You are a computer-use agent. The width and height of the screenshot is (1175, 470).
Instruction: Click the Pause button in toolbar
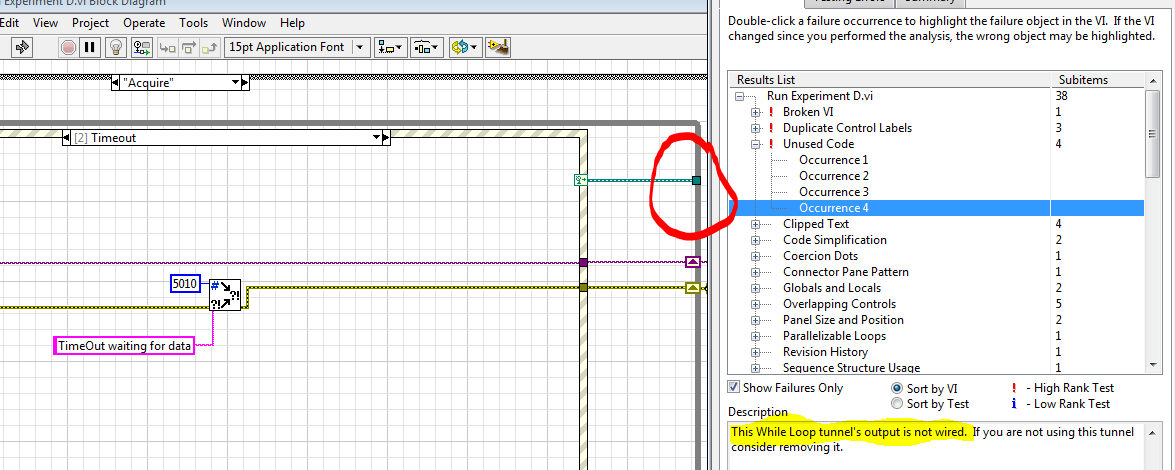click(x=90, y=46)
